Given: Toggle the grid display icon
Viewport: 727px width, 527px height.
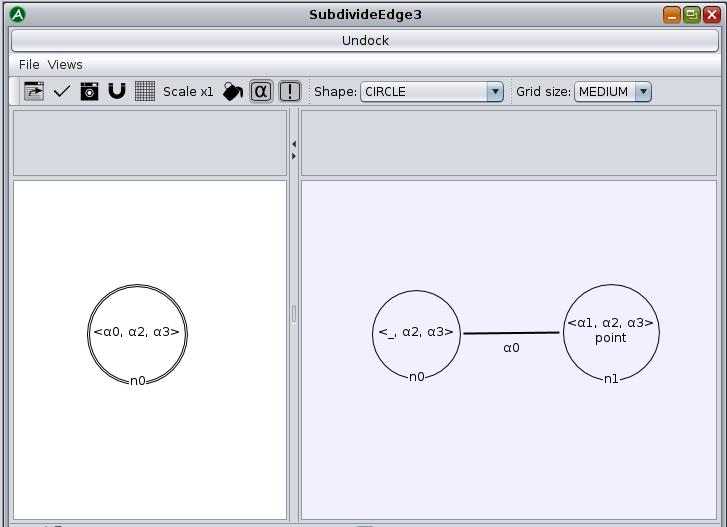Looking at the screenshot, I should (x=145, y=91).
